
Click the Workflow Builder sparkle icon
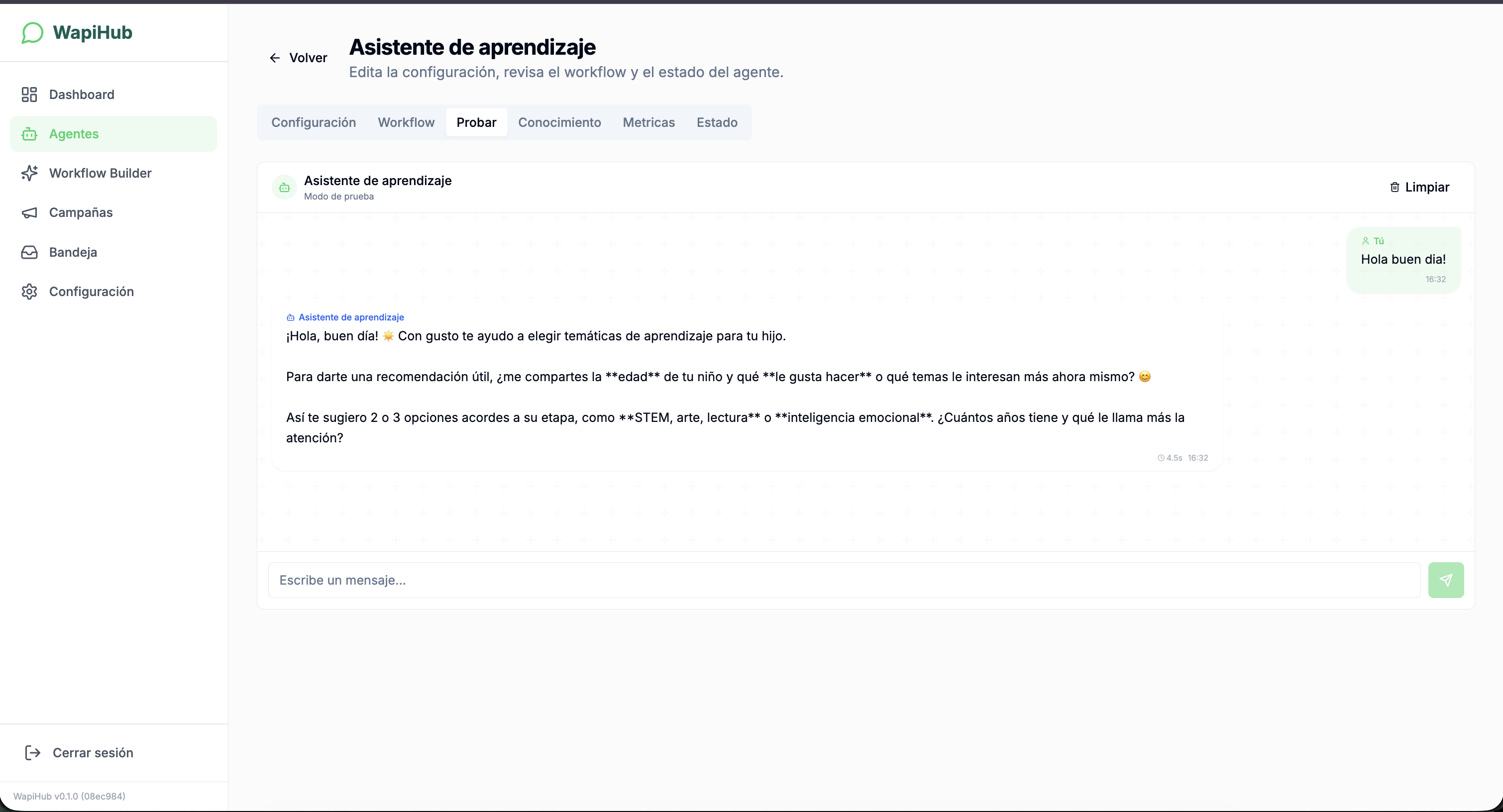(x=29, y=173)
